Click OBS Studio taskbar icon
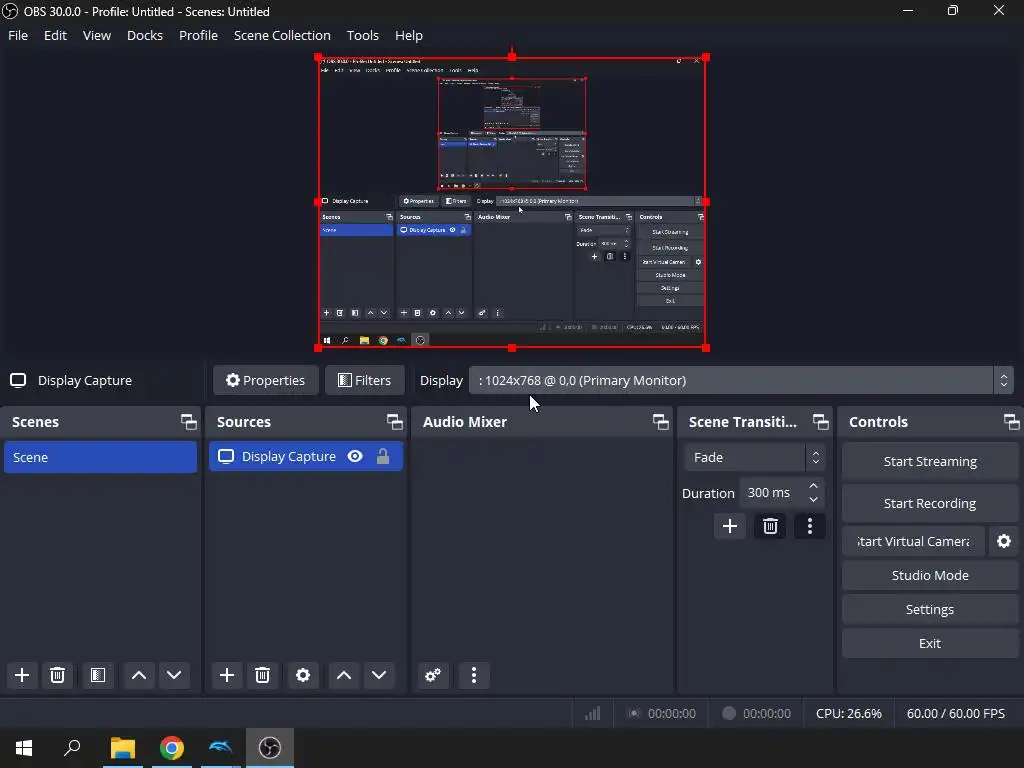The image size is (1024, 768). (x=270, y=748)
